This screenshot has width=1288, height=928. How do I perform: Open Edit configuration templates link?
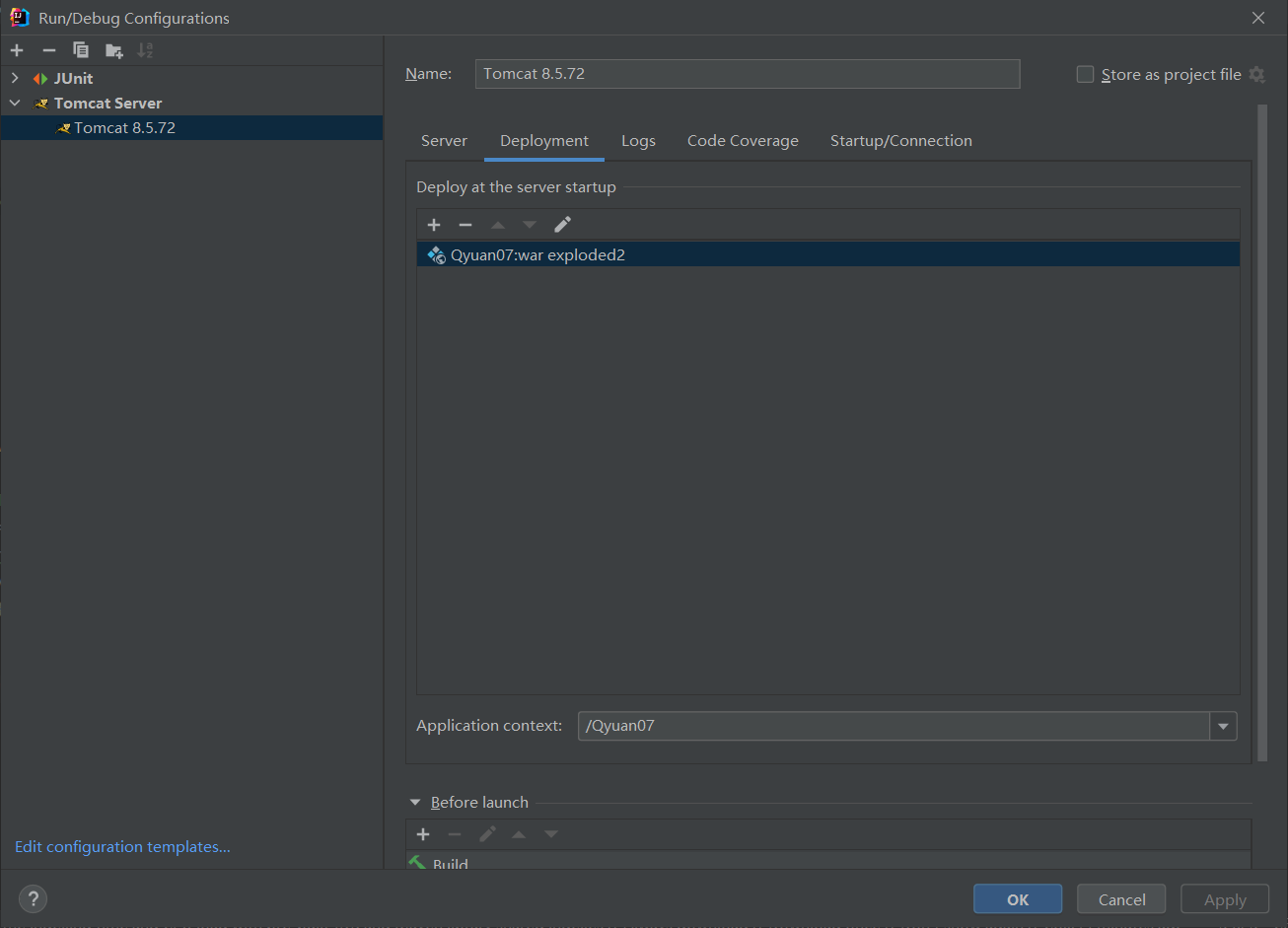[122, 847]
